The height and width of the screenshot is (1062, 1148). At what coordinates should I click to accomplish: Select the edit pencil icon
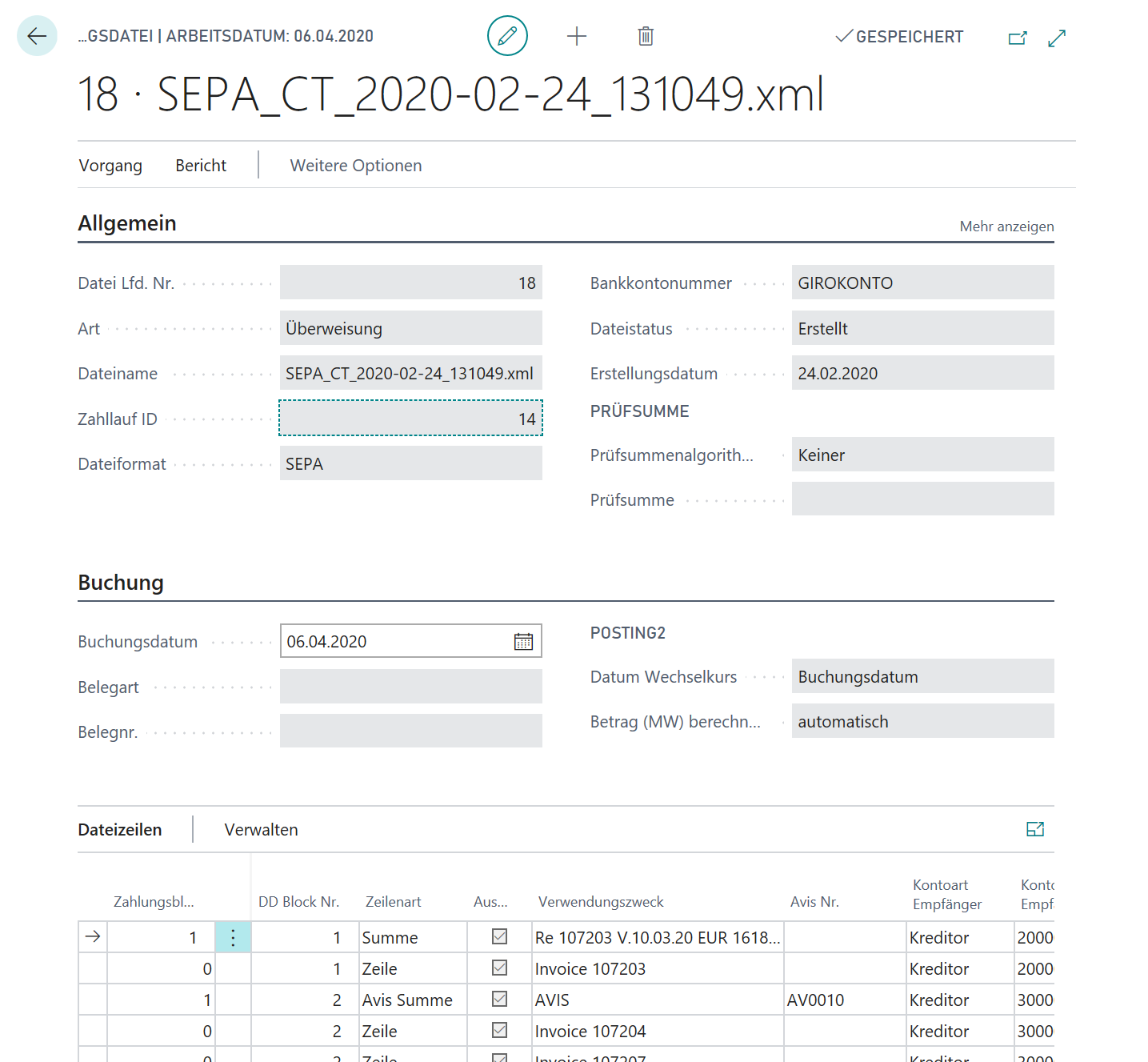[x=507, y=35]
